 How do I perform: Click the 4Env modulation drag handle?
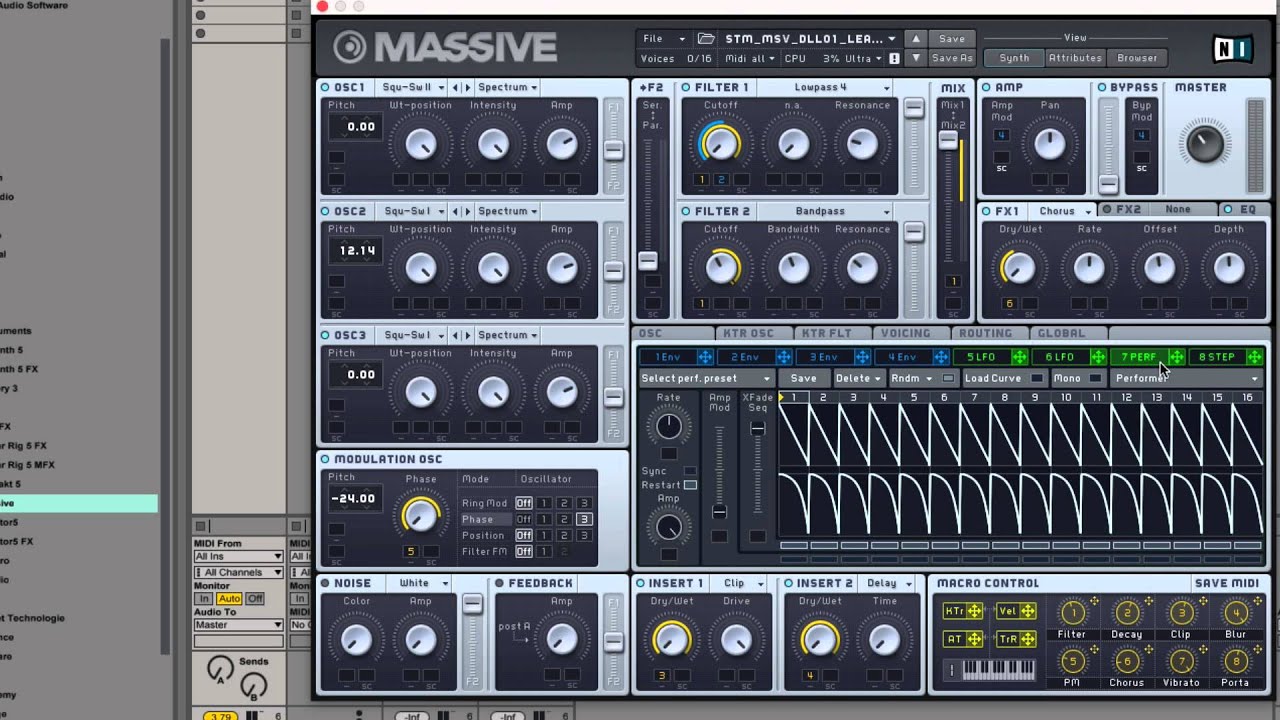tap(941, 357)
